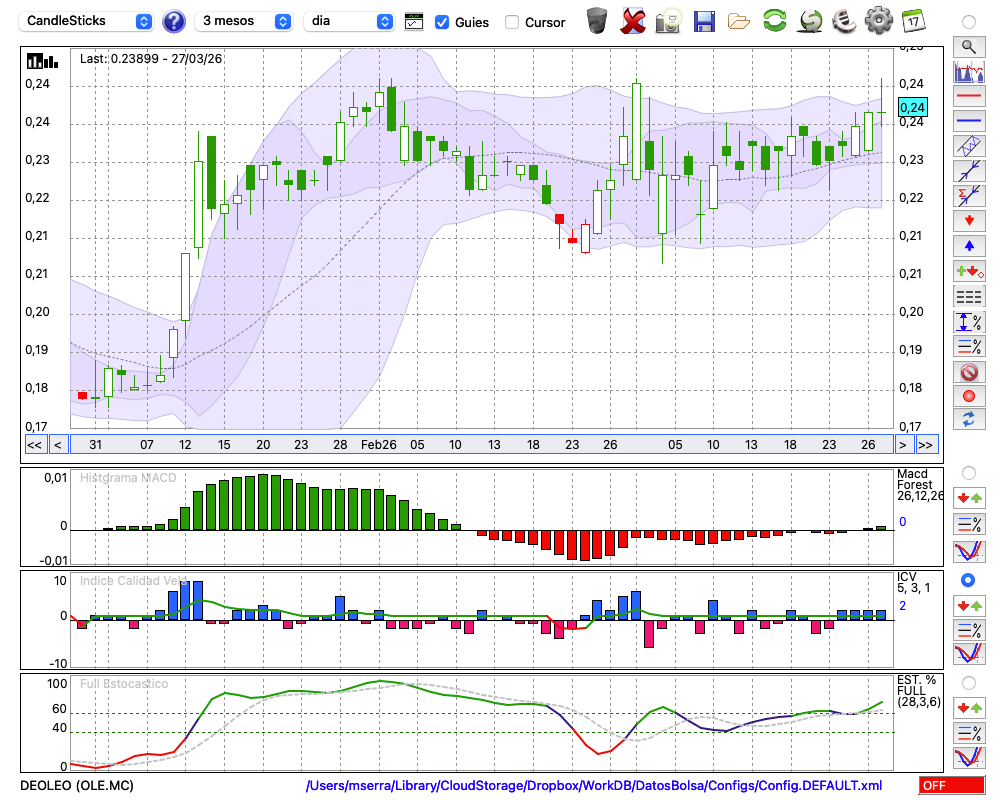Click the '<<' jump backward button
The width and height of the screenshot is (1000, 800).
(x=34, y=444)
